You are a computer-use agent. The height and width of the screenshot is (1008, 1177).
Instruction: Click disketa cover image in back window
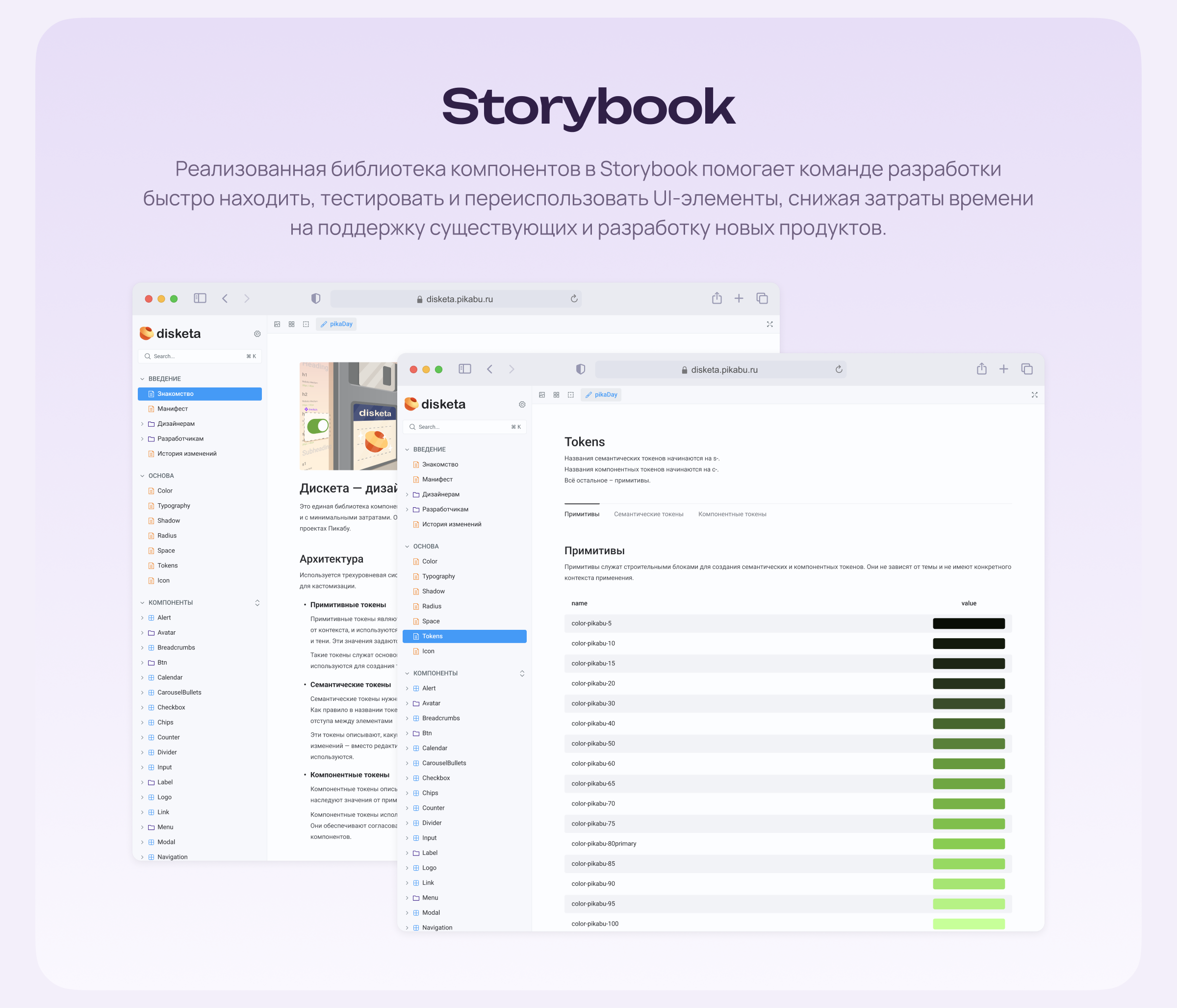pyautogui.click(x=348, y=416)
